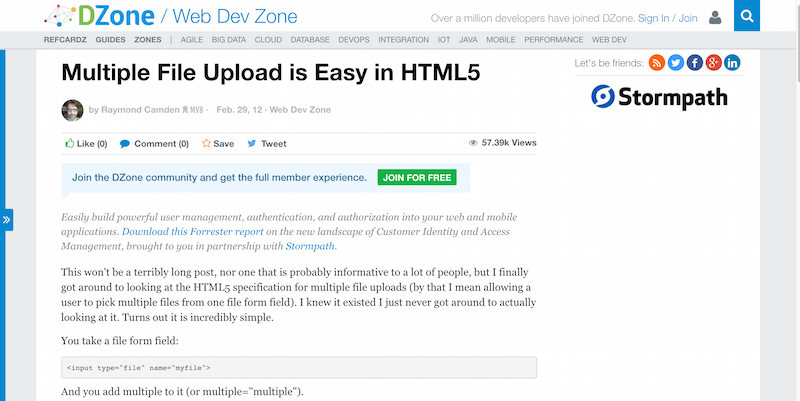Go to the DEVOPS zone

[x=354, y=39]
